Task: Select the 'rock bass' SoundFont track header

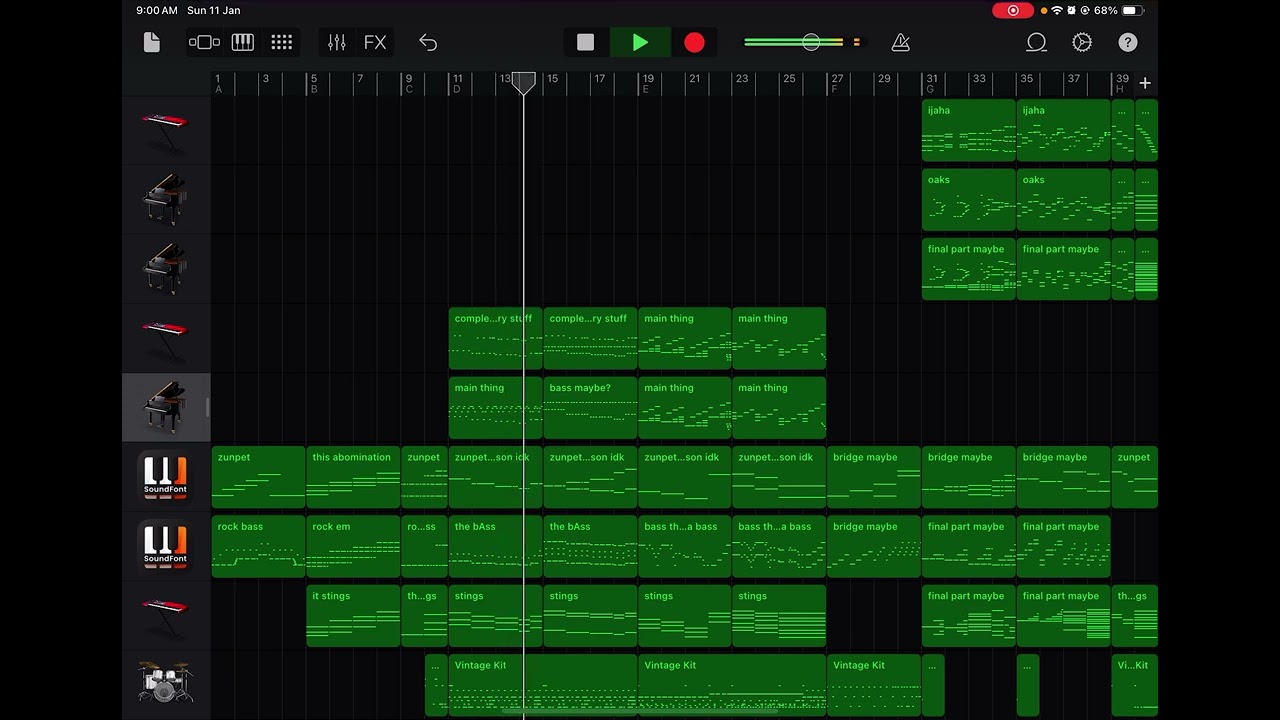Action: (166, 546)
